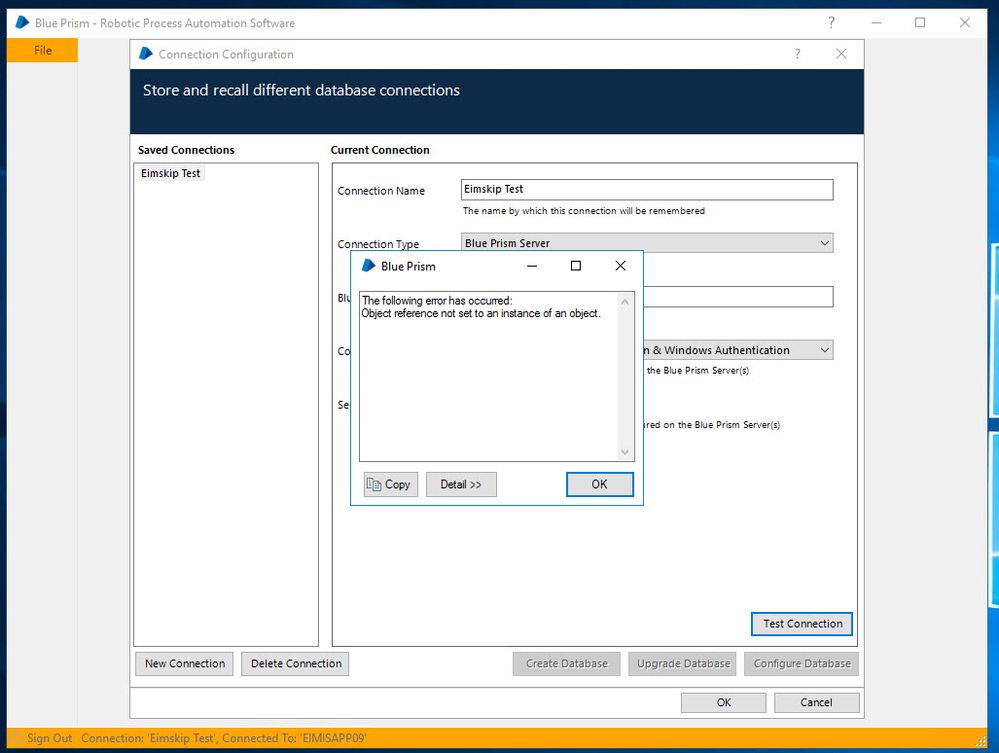Click main window help question mark

click(x=831, y=22)
